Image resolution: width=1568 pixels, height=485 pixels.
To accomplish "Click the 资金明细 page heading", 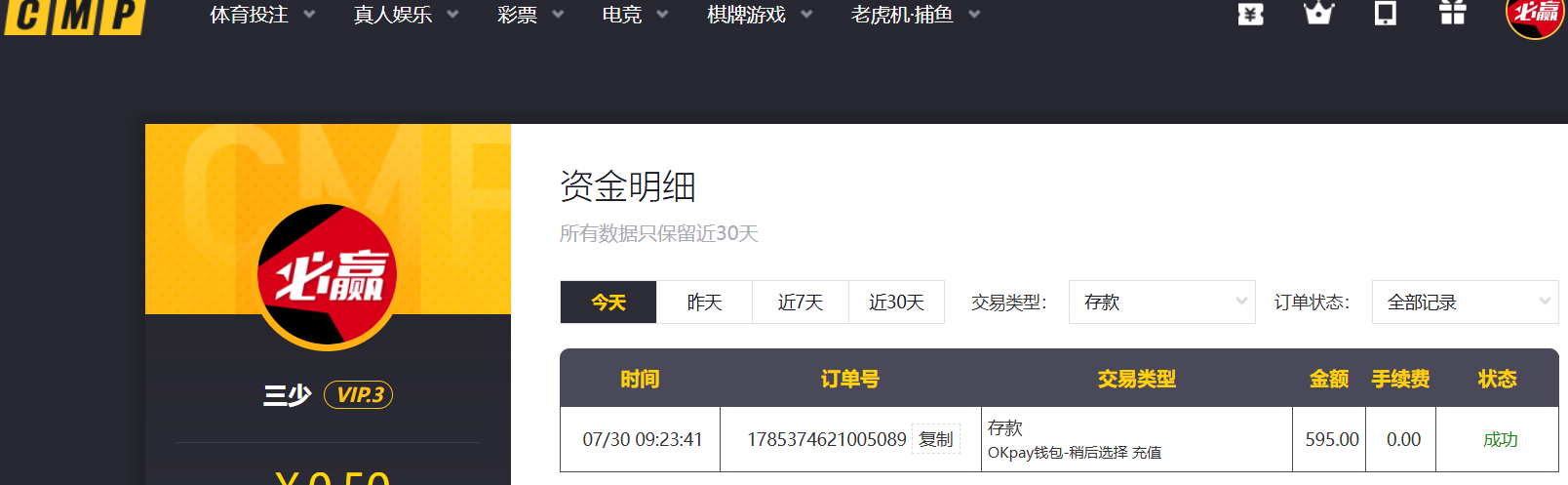I will tap(628, 185).
